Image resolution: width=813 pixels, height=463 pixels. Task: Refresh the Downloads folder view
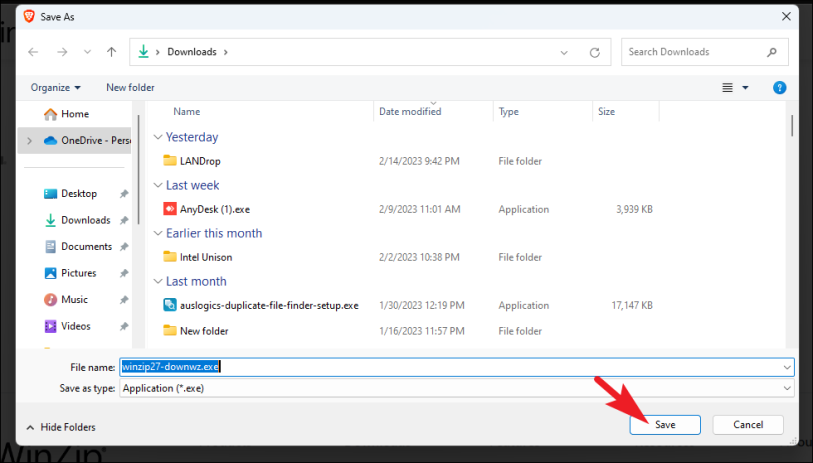[x=595, y=52]
